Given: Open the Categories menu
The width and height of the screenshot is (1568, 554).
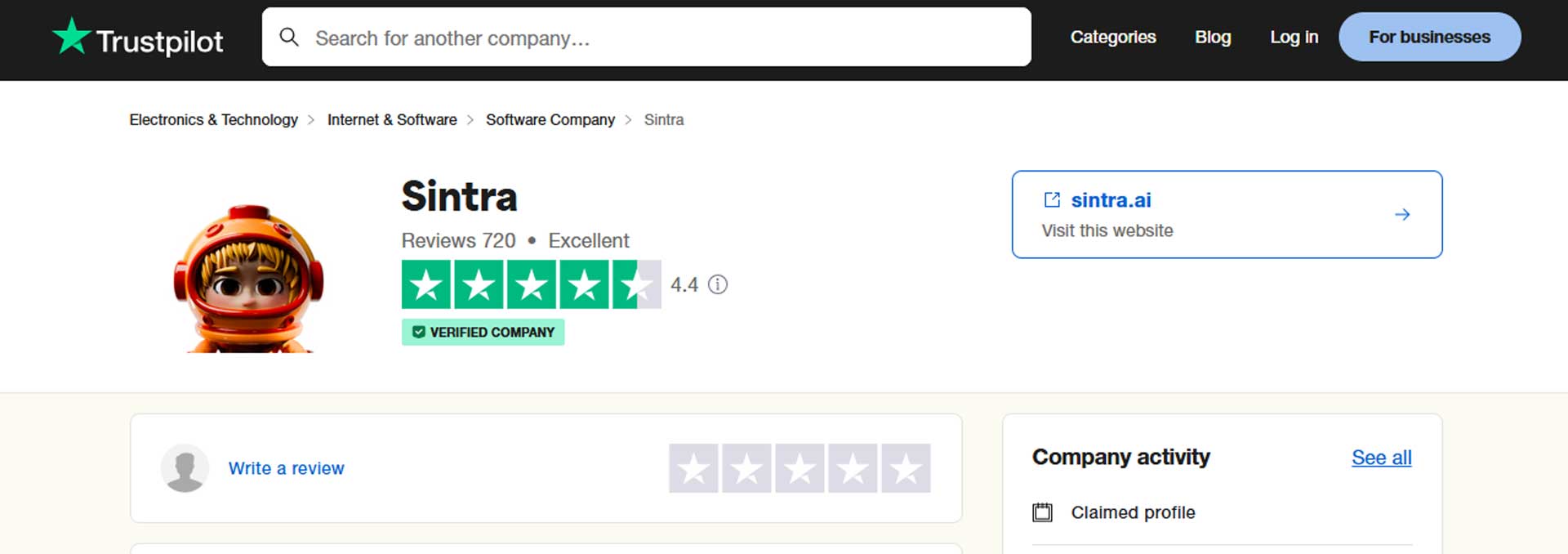Looking at the screenshot, I should pyautogui.click(x=1113, y=38).
